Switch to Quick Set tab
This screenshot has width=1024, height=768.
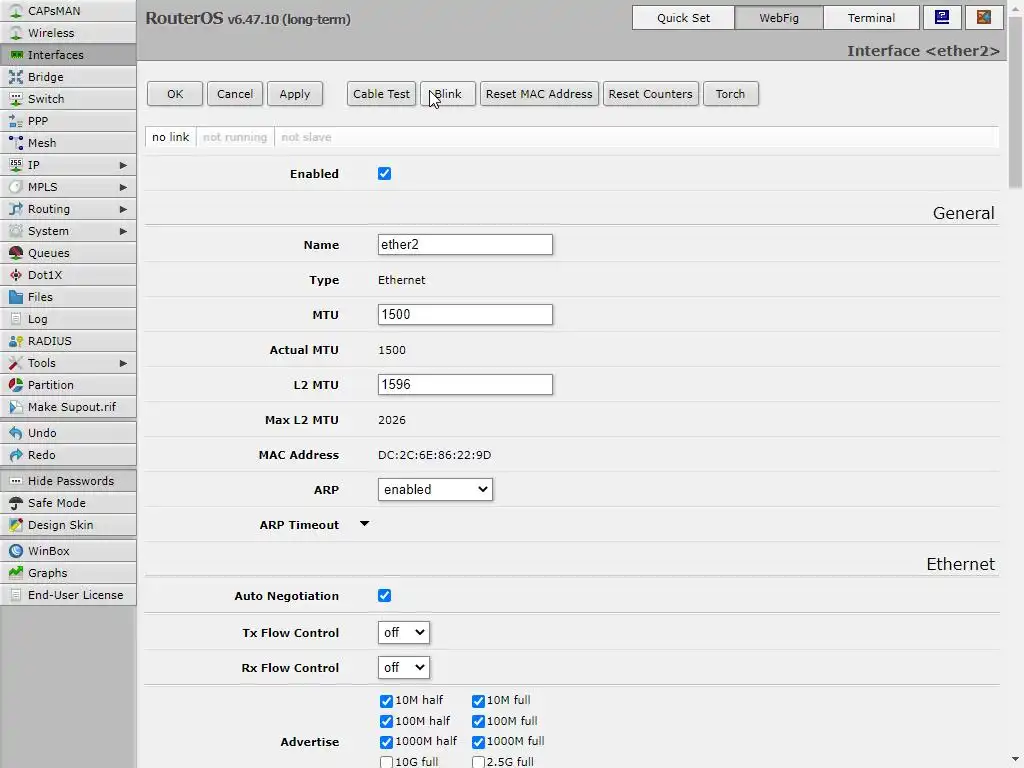(x=683, y=18)
